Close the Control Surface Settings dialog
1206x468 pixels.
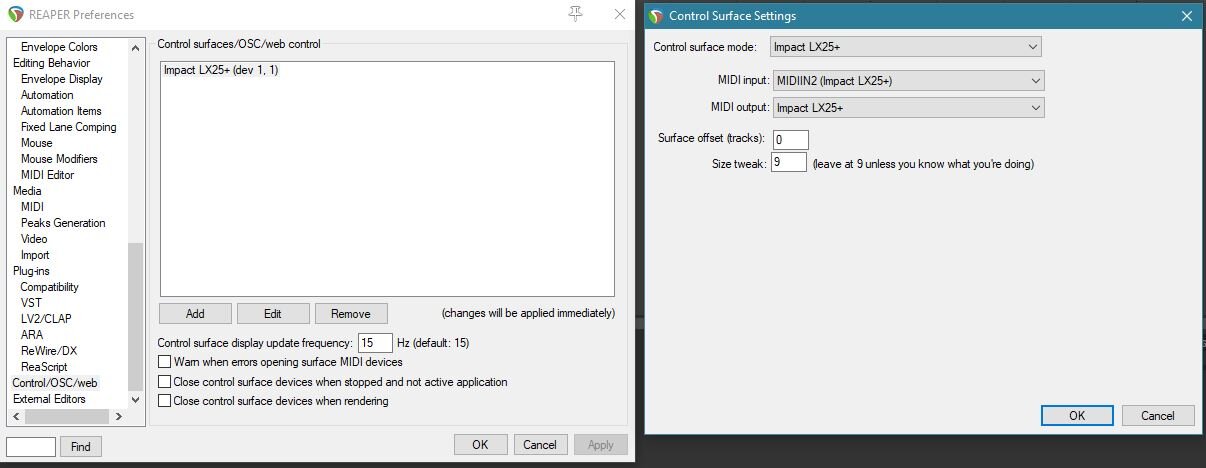(1187, 16)
